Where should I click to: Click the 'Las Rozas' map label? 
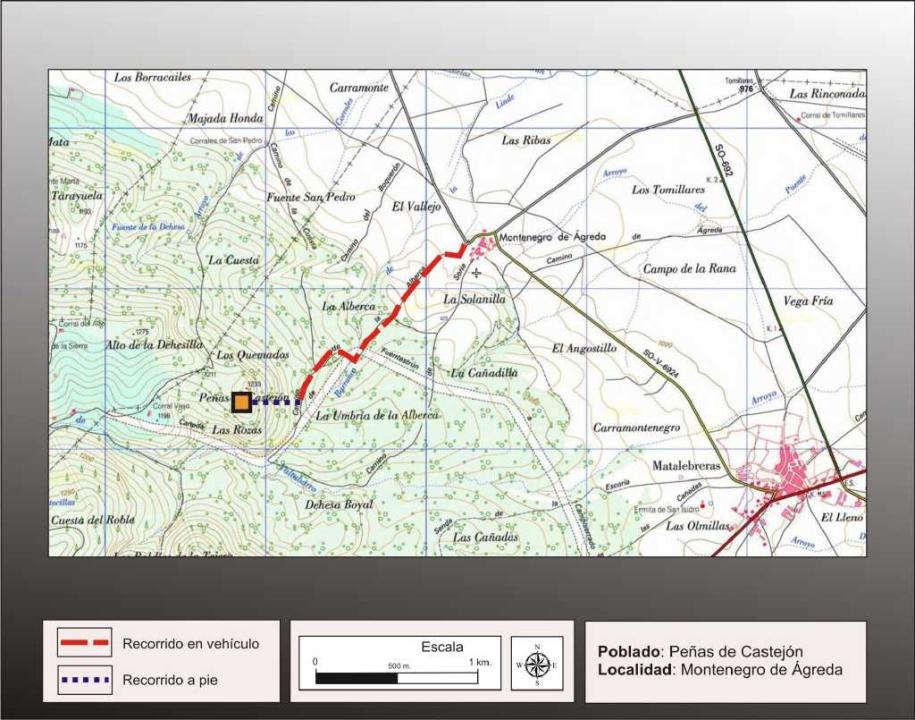(x=236, y=430)
